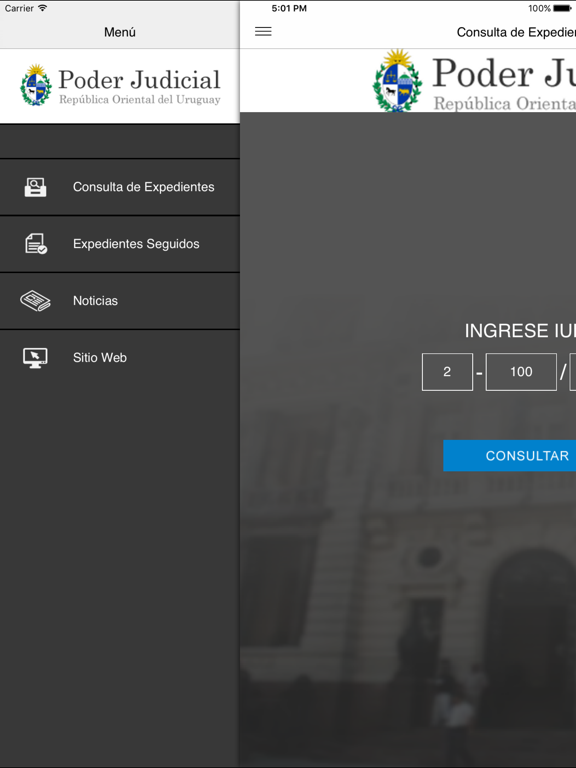Click the blue CONSULTAR button

(509, 456)
